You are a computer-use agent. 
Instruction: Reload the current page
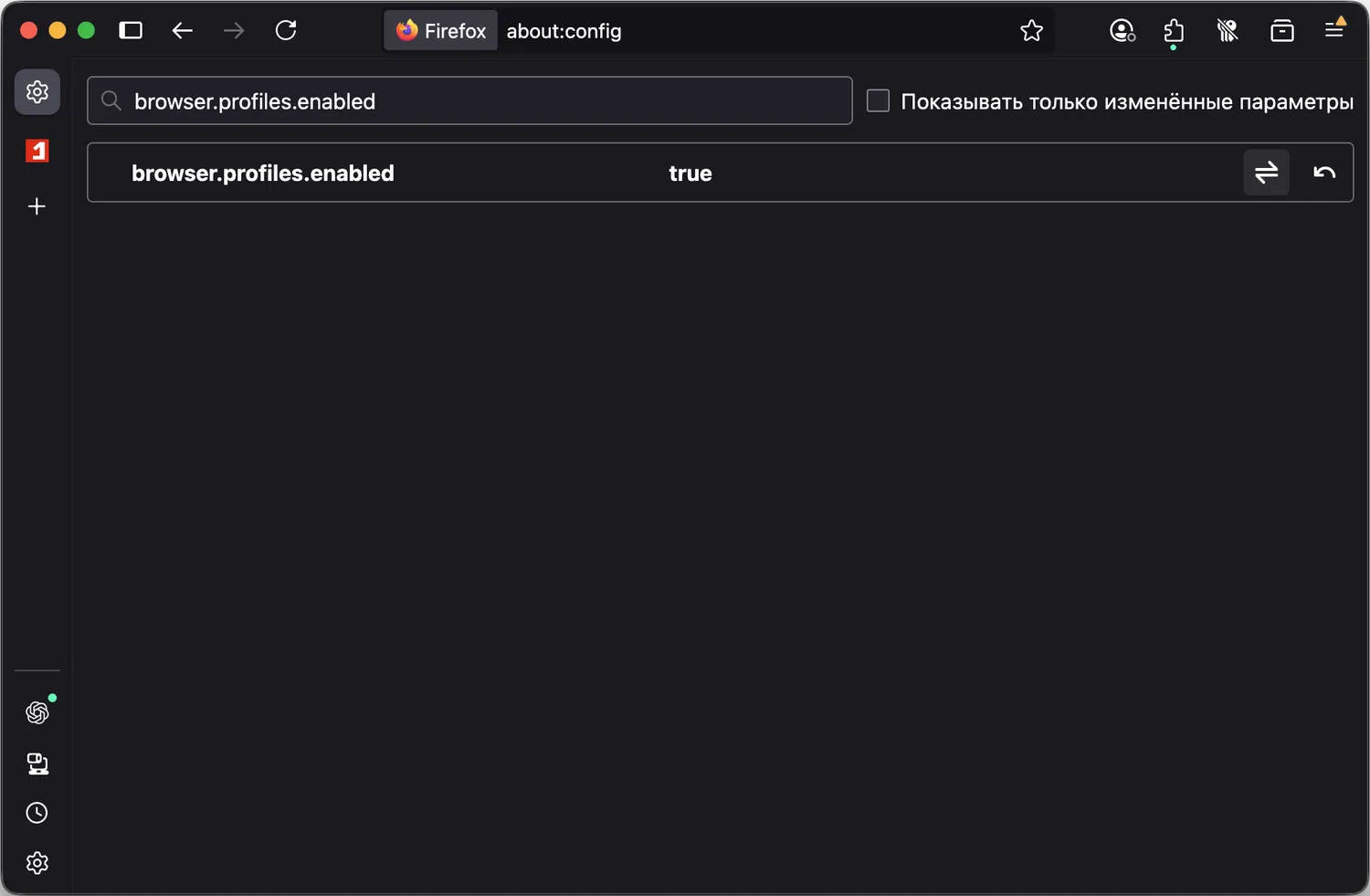coord(286,30)
